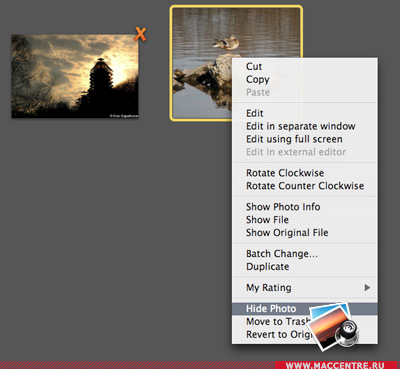Click the orange X hidden-photo marker
The width and height of the screenshot is (400, 369).
pyautogui.click(x=140, y=34)
